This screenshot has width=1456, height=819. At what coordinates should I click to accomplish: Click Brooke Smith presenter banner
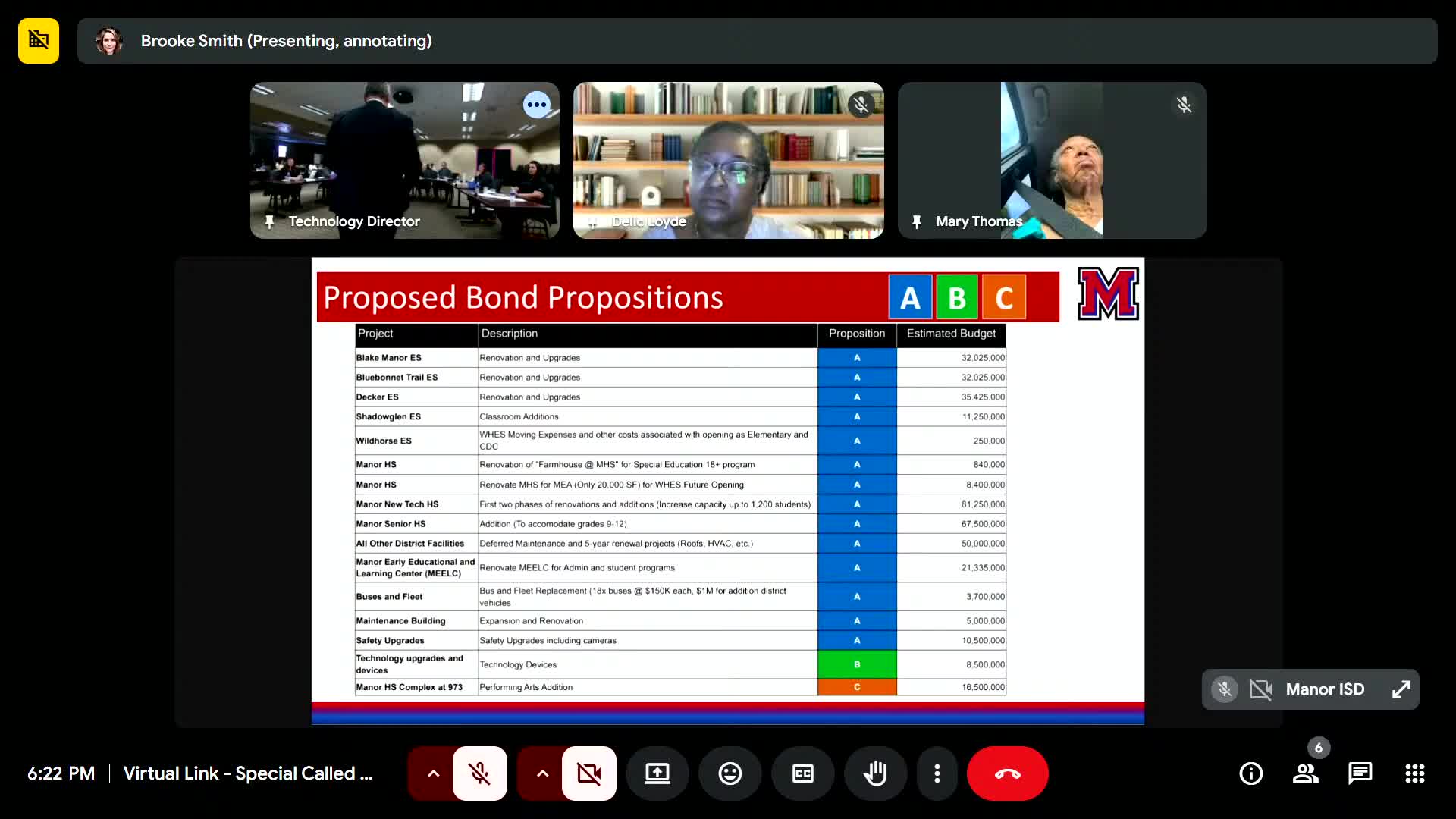[286, 41]
